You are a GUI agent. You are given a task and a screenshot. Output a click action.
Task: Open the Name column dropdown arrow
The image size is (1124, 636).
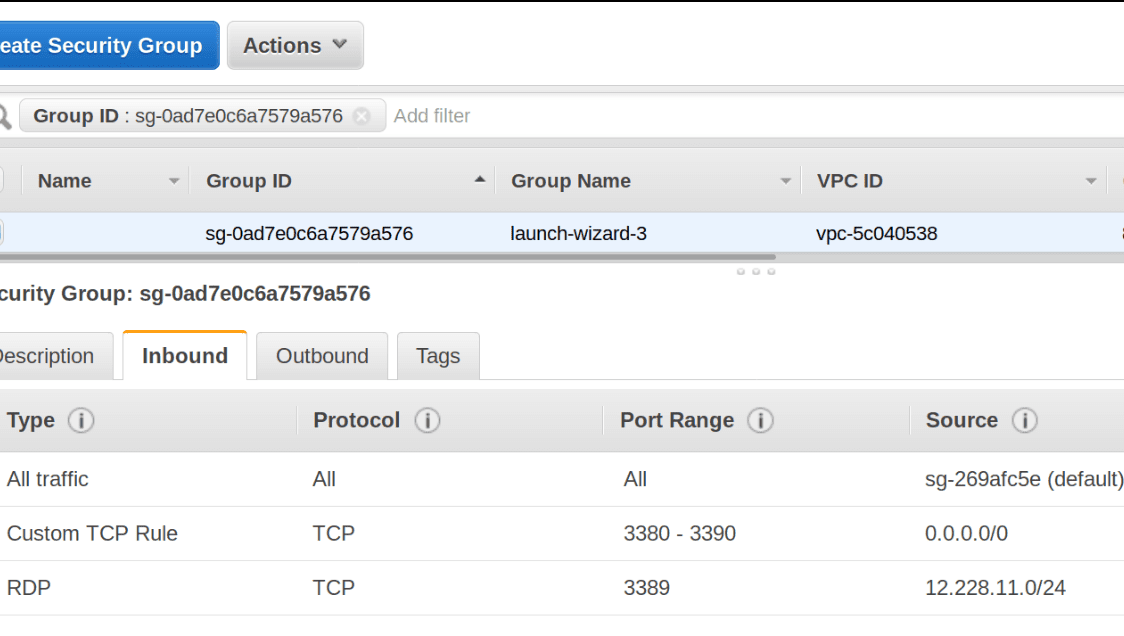(x=174, y=181)
